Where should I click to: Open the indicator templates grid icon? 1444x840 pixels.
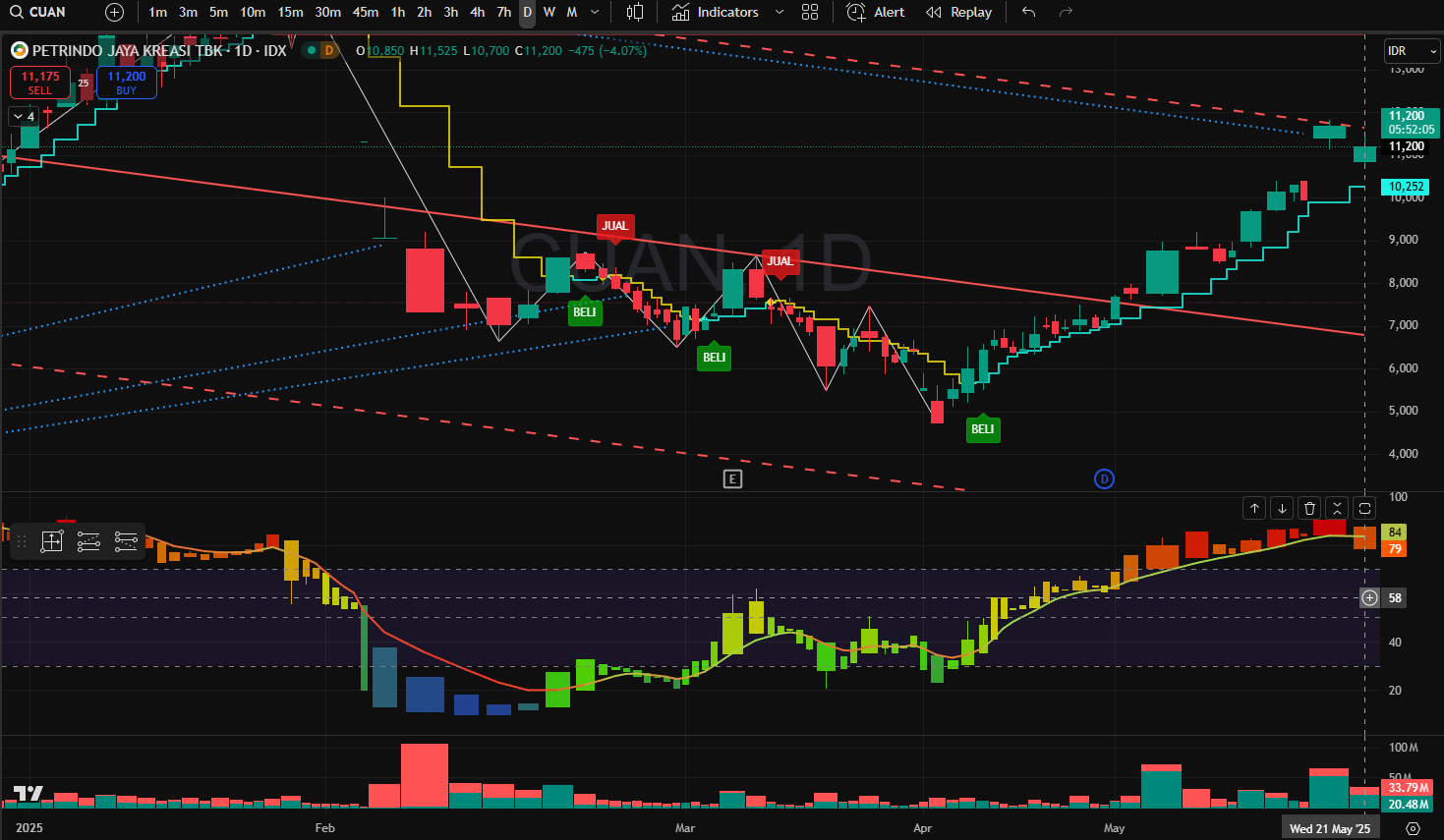click(x=810, y=12)
